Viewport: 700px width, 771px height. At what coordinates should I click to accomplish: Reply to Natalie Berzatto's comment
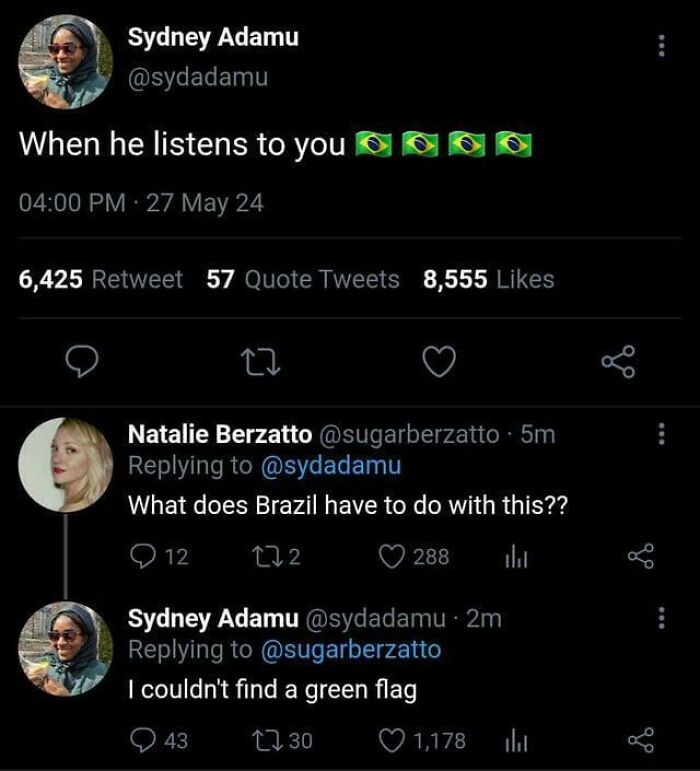point(142,557)
